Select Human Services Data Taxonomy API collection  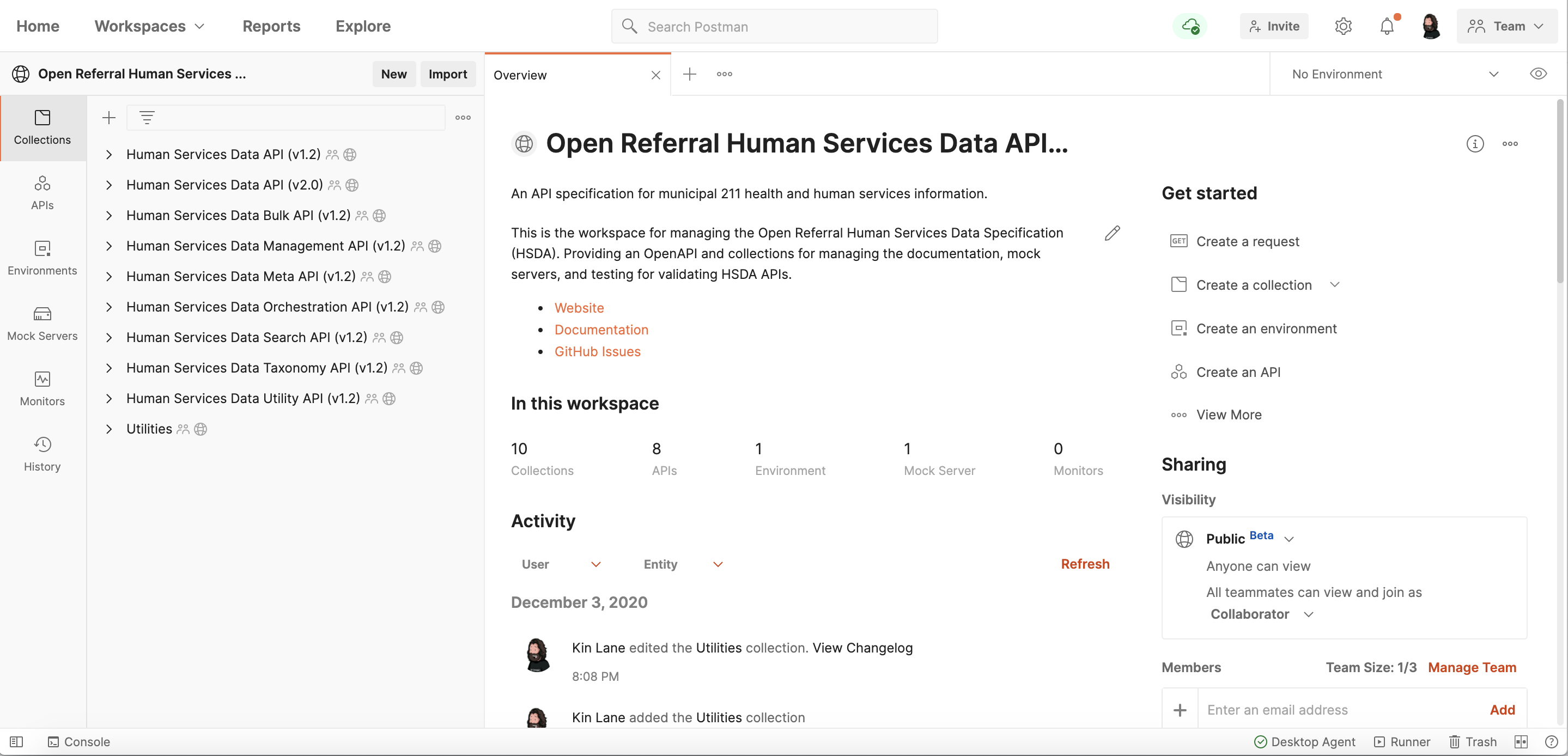pyautogui.click(x=256, y=368)
